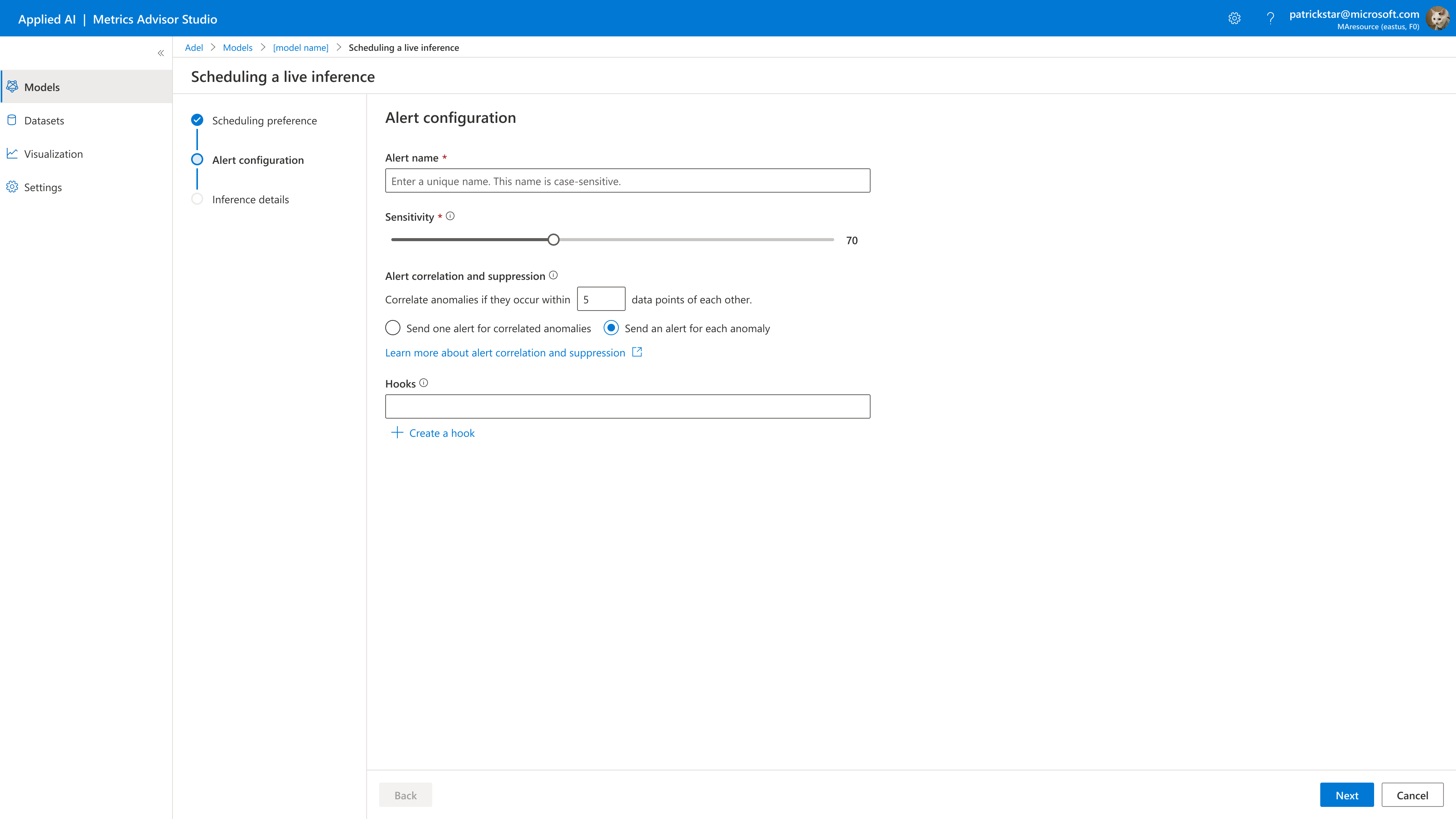Image resolution: width=1456 pixels, height=819 pixels.
Task: Click the Next button
Action: (1346, 795)
